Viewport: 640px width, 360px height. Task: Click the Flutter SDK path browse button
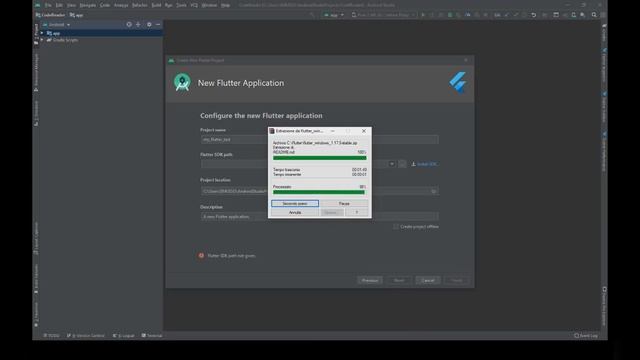click(x=402, y=164)
